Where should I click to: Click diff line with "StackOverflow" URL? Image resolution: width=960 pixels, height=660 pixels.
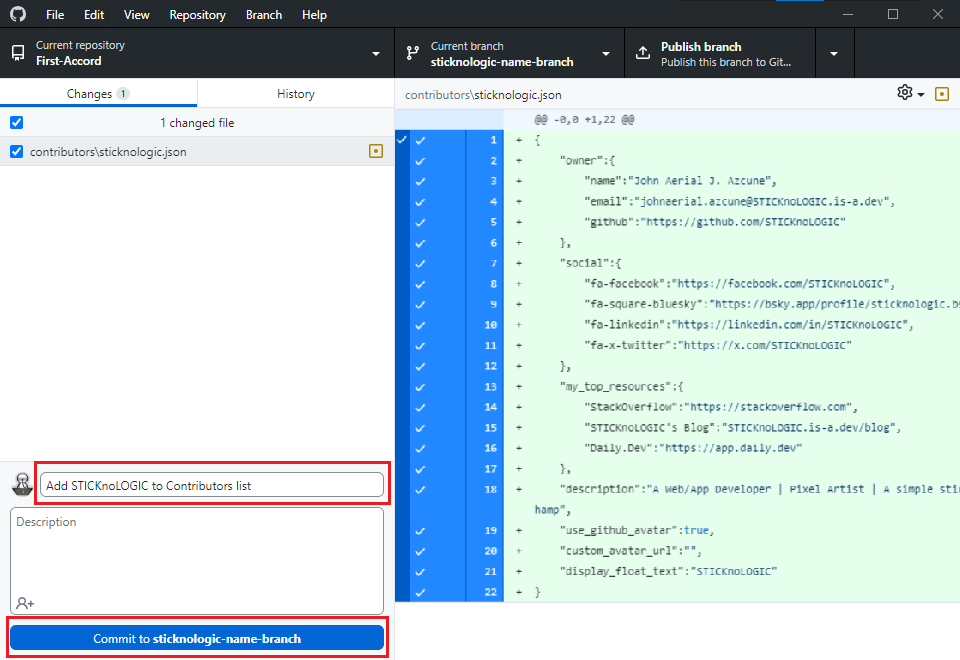tap(732, 407)
